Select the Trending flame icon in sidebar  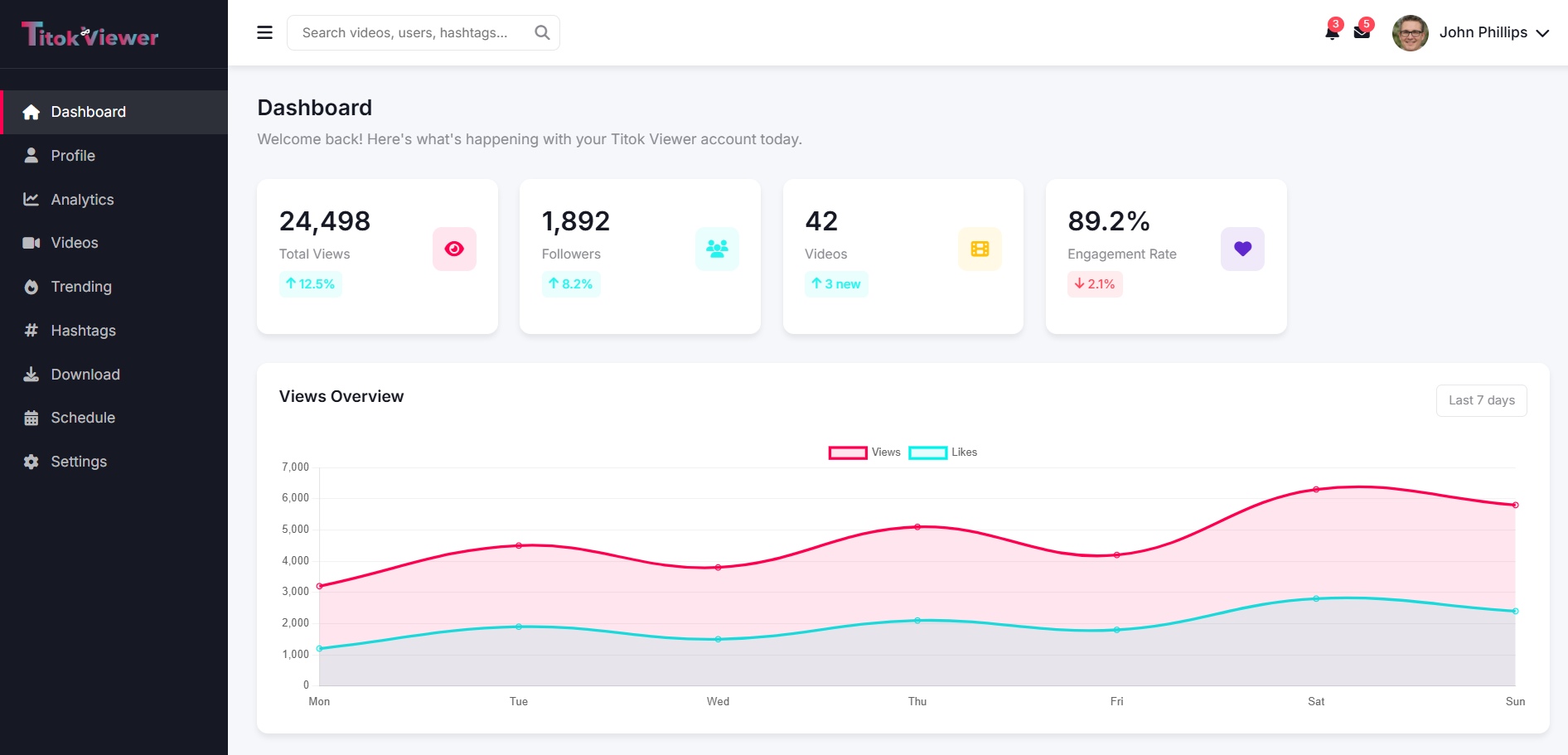(x=31, y=286)
